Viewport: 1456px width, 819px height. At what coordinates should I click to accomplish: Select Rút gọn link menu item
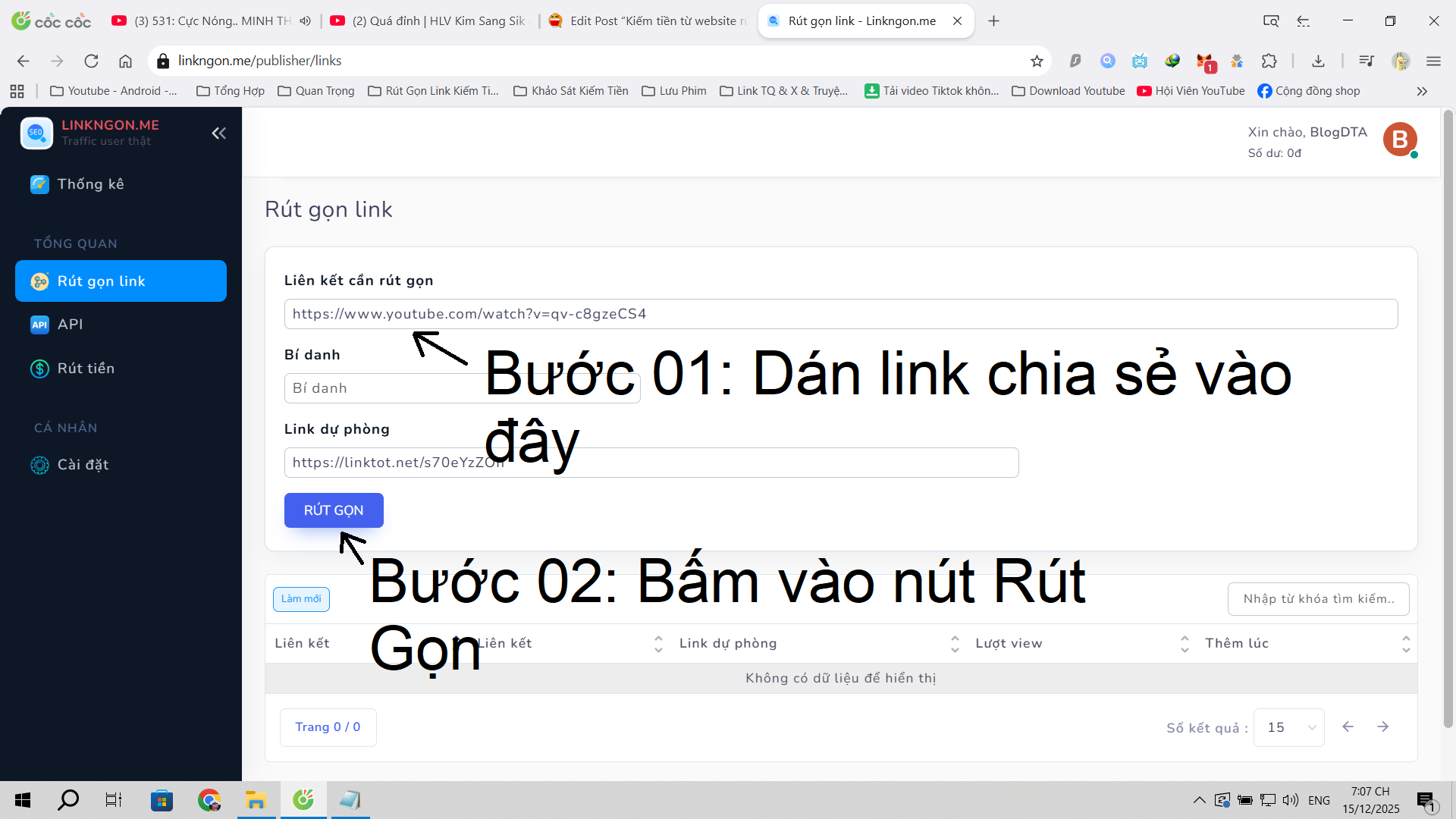click(121, 281)
